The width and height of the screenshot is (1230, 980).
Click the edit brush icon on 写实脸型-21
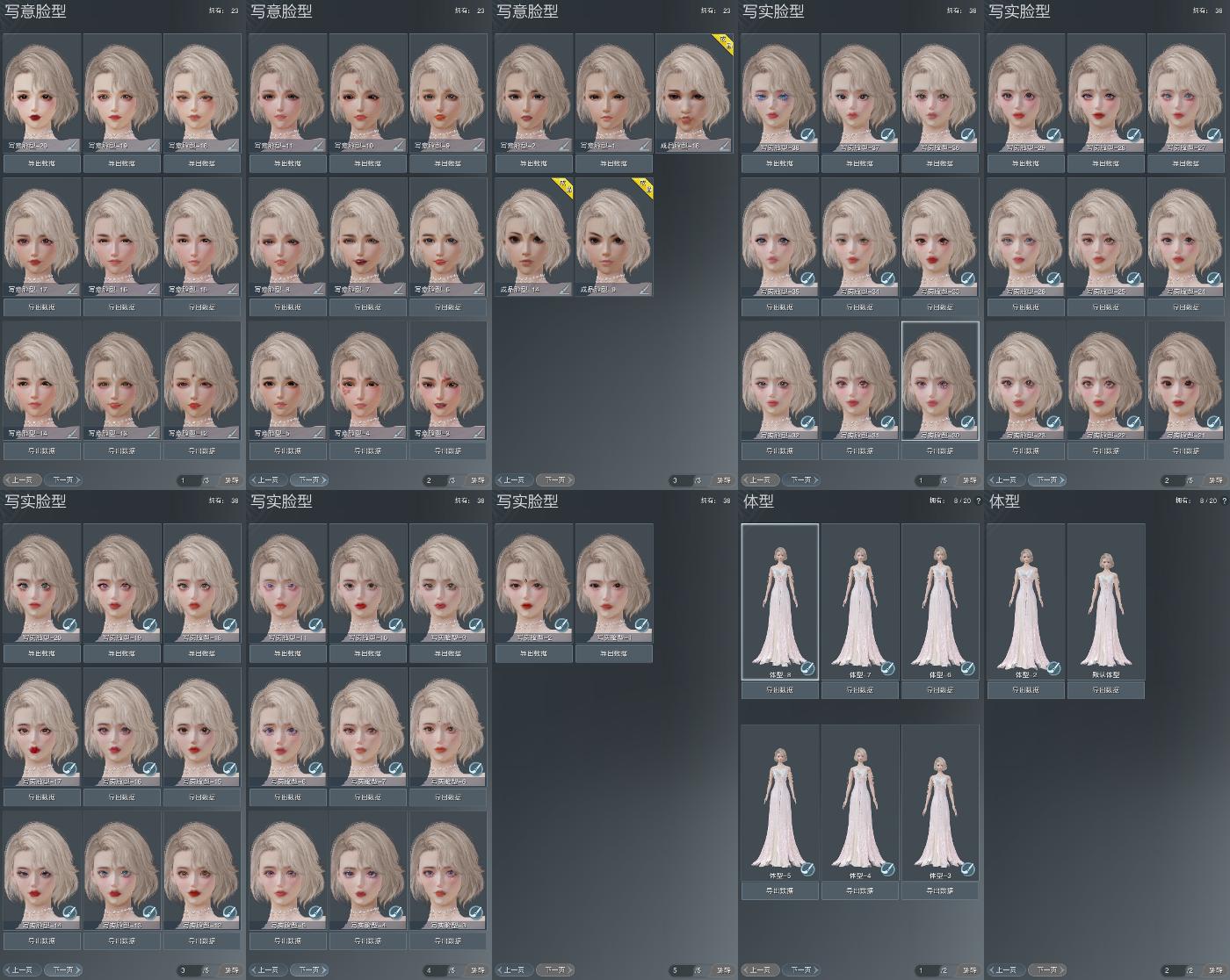(x=1213, y=422)
